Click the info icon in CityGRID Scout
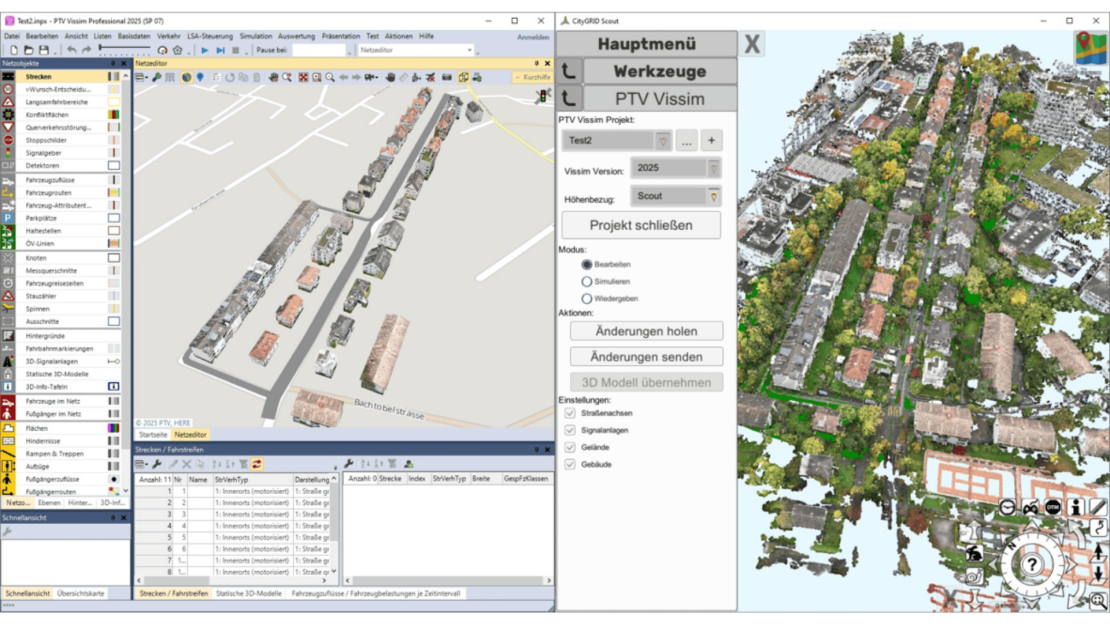Image resolution: width=1110 pixels, height=624 pixels. pos(1075,507)
